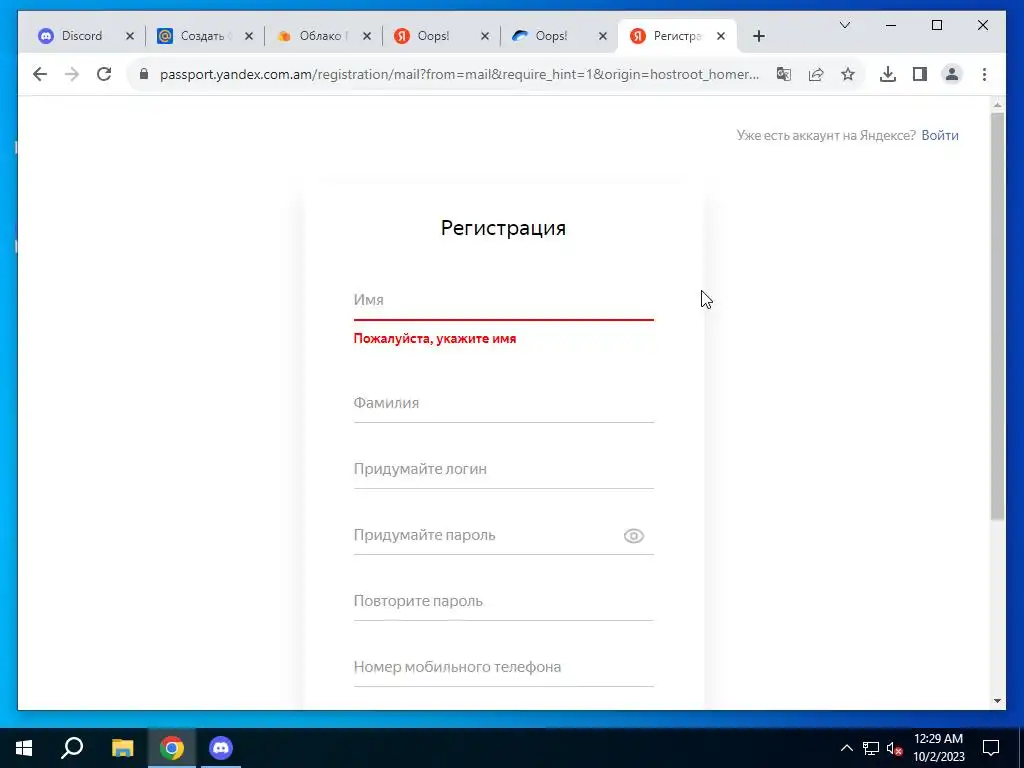Click the Придумайте логин field
Viewport: 1024px width, 768px height.
coord(504,469)
